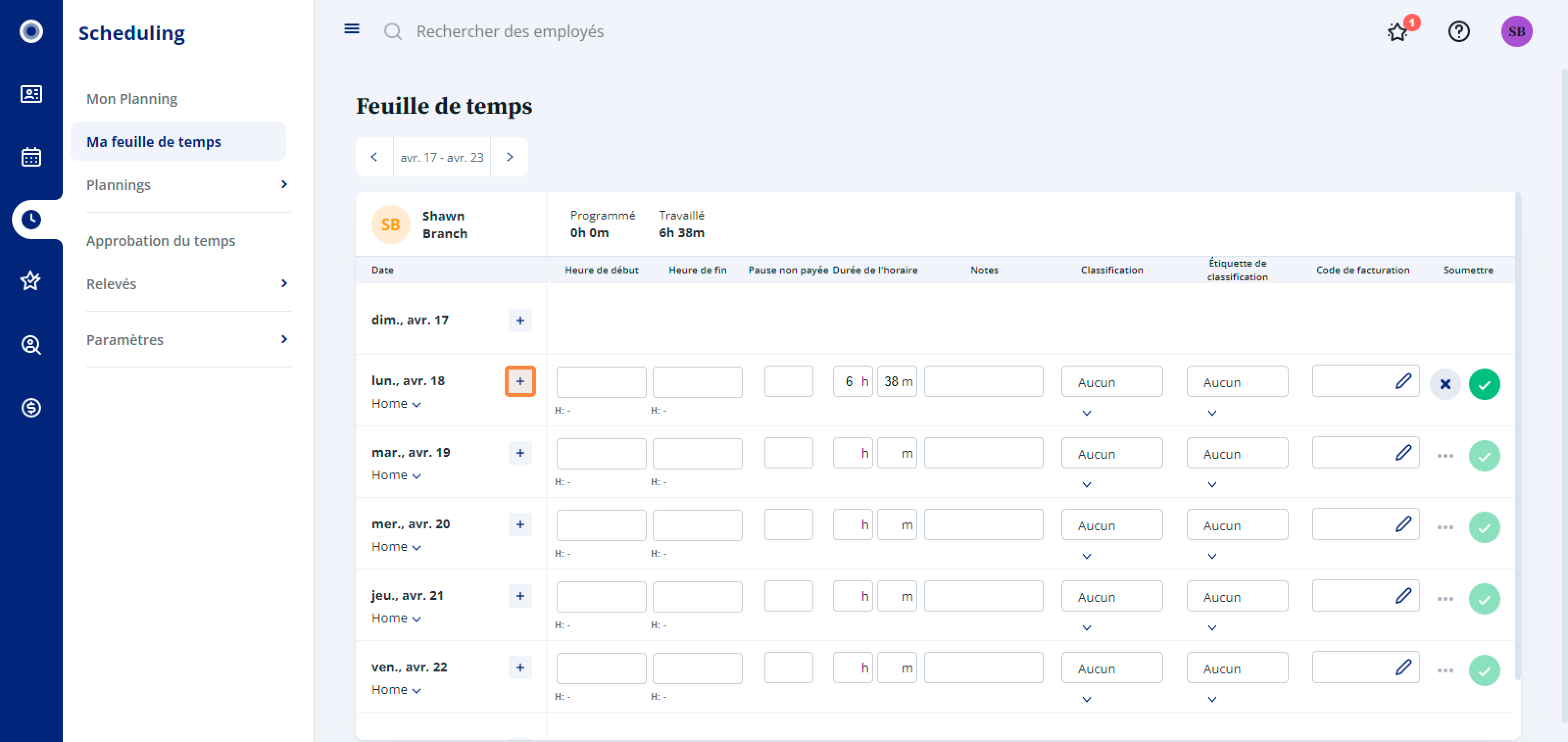Open the calendar sidebar icon
1568x742 pixels.
pyautogui.click(x=31, y=156)
